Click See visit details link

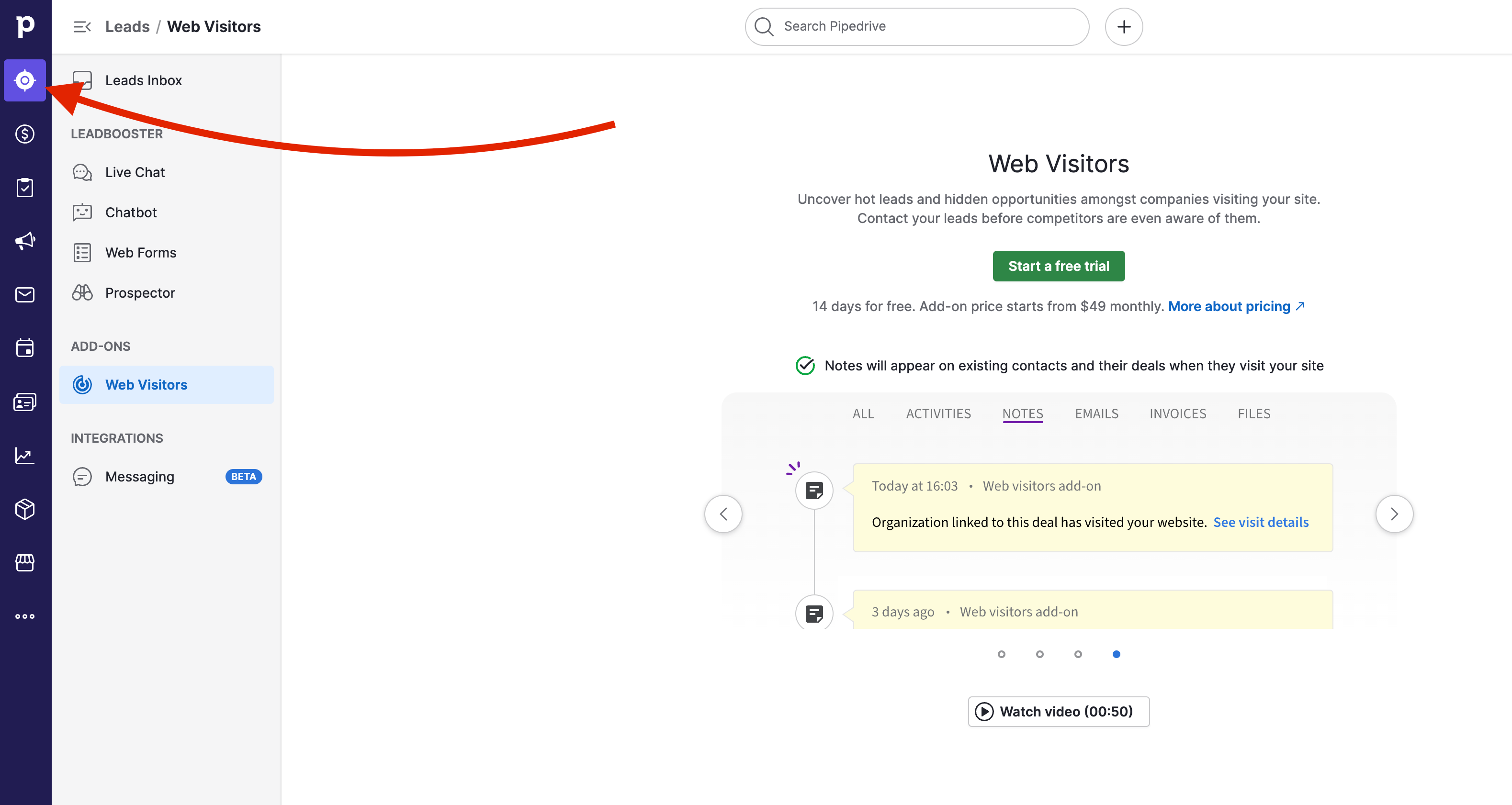(x=1261, y=522)
